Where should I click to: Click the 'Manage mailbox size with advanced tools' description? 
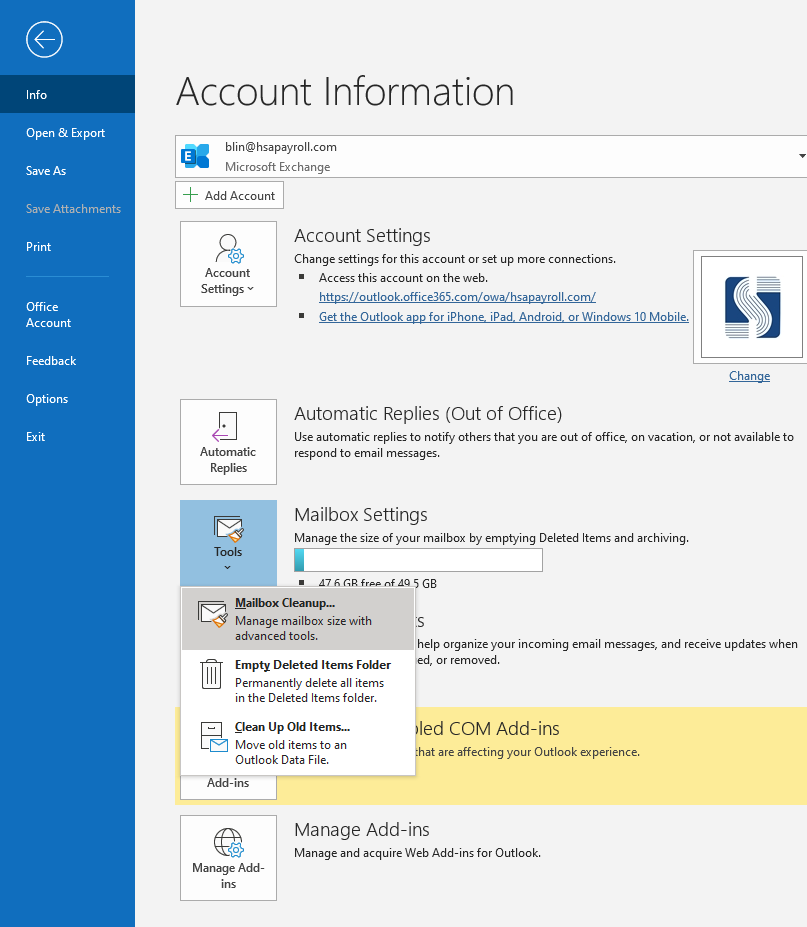point(303,628)
